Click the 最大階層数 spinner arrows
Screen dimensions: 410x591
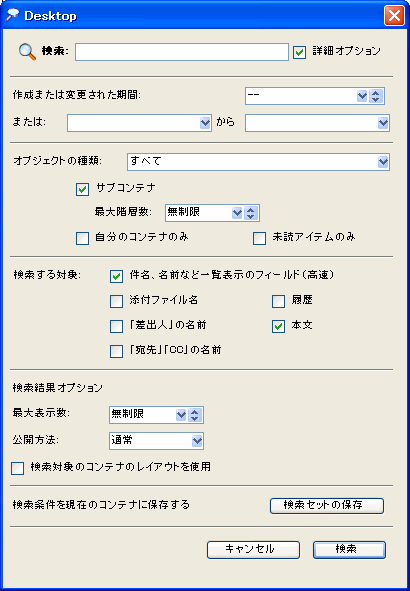pos(250,213)
